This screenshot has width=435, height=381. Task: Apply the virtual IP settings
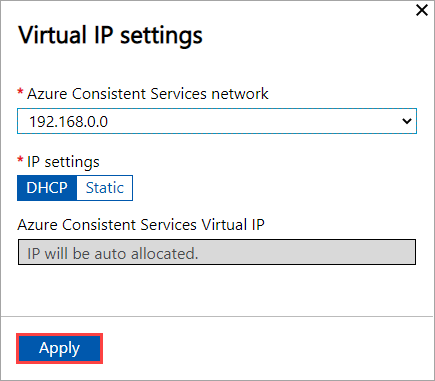click(59, 348)
